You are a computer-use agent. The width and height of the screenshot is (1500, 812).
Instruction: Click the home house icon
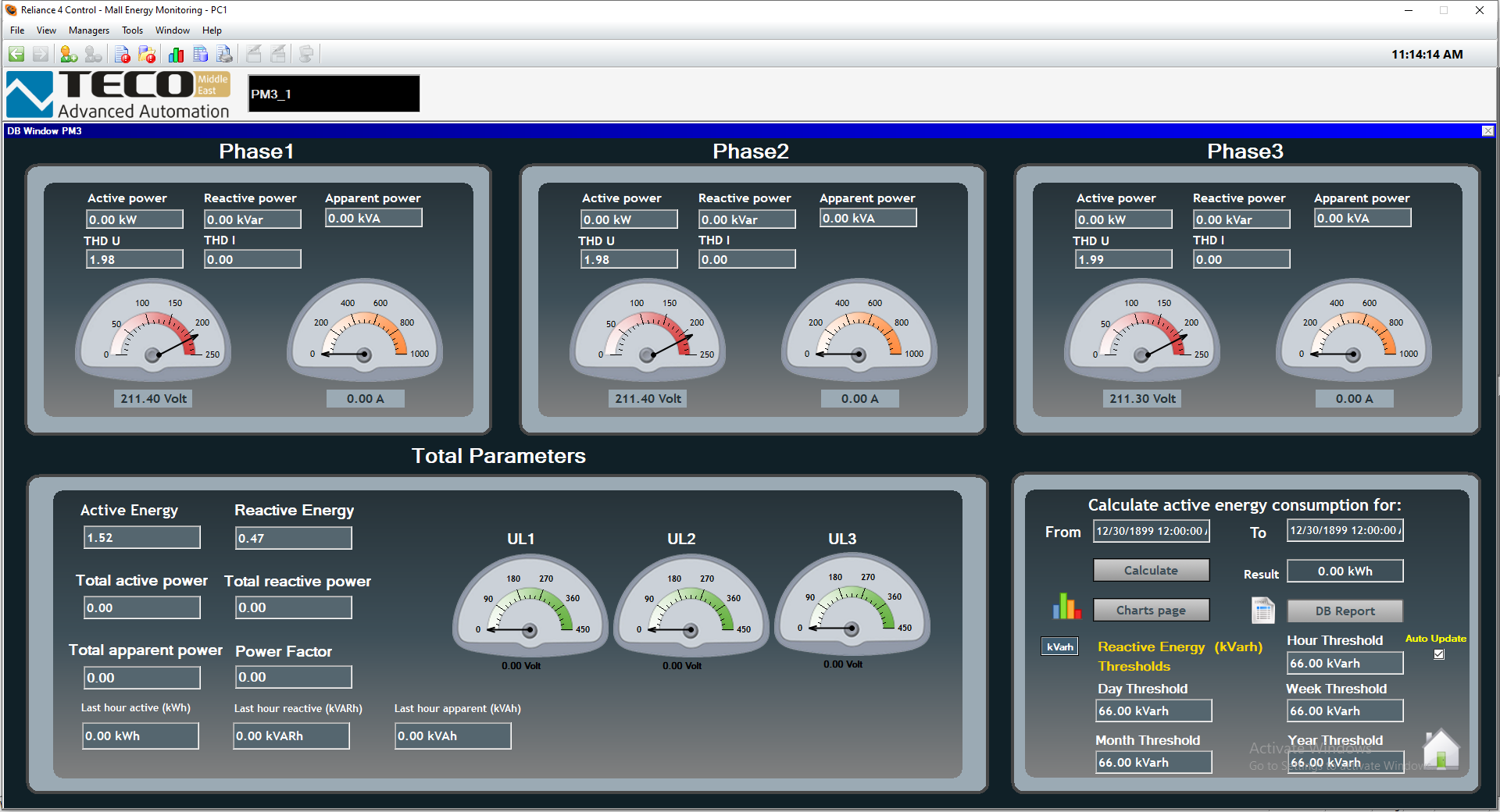[1441, 750]
